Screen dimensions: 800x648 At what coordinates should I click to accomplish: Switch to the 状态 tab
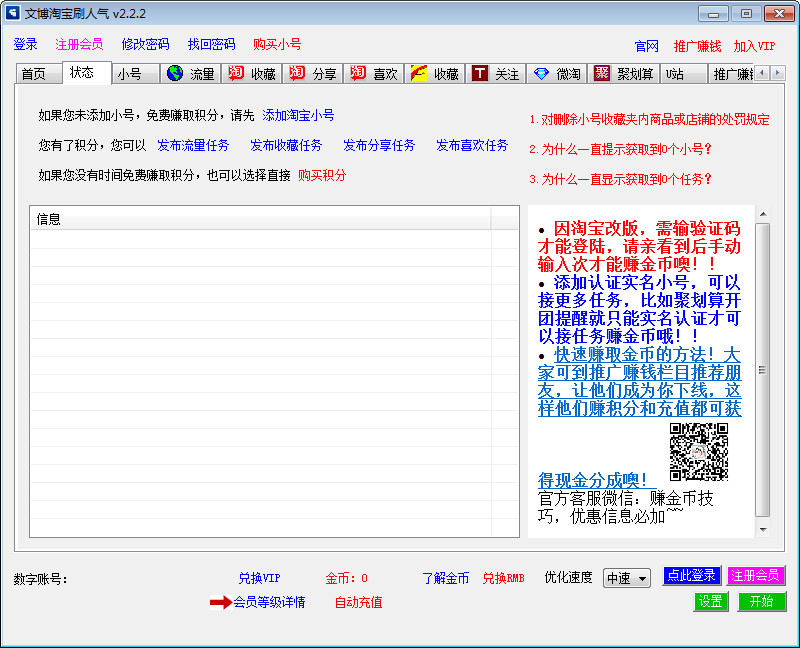[87, 72]
